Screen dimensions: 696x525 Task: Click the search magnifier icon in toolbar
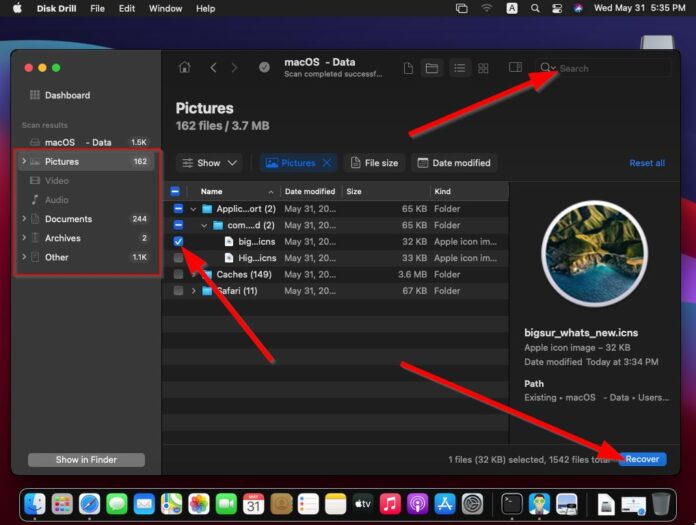[546, 68]
